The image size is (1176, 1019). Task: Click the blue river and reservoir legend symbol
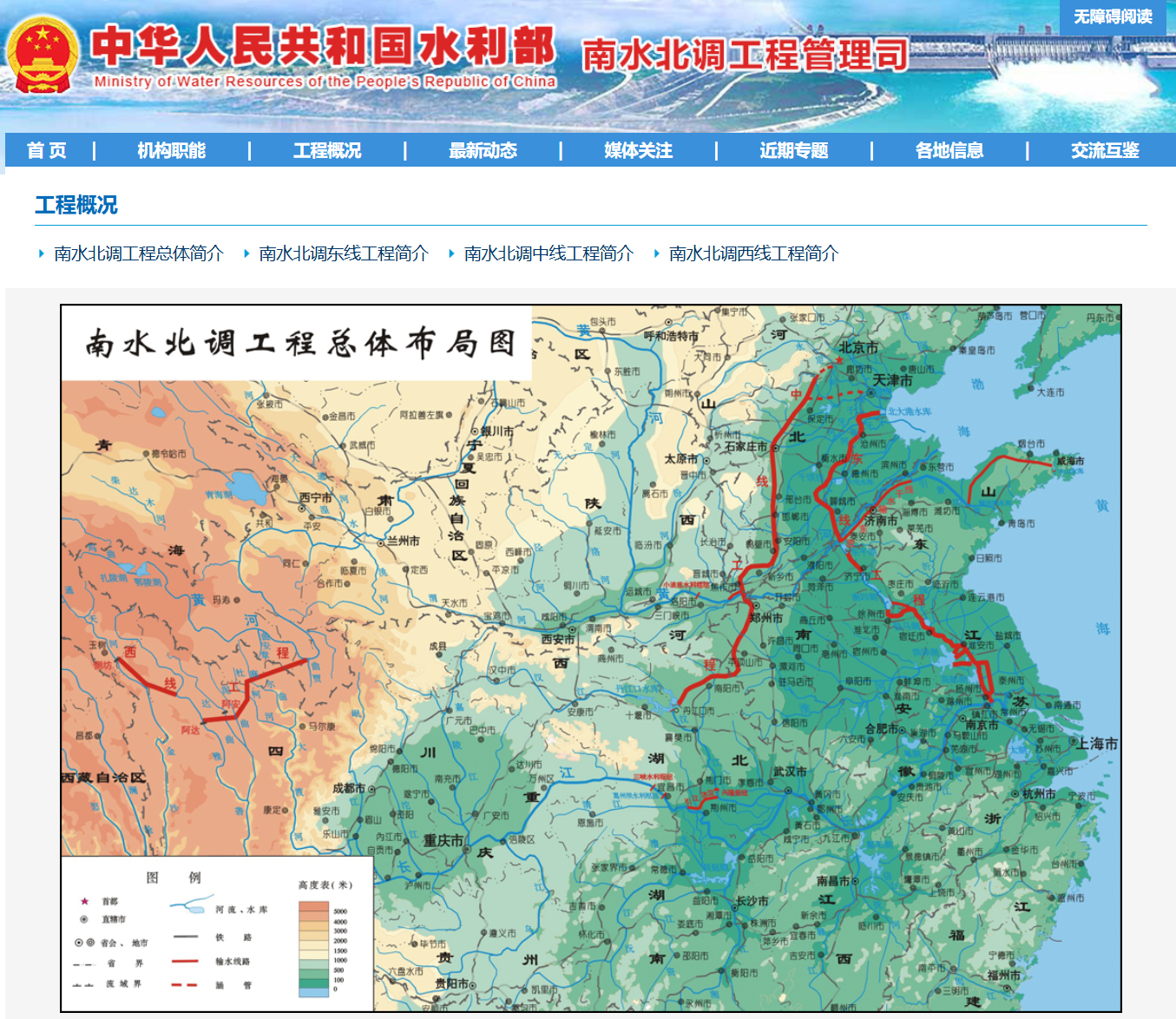[191, 904]
